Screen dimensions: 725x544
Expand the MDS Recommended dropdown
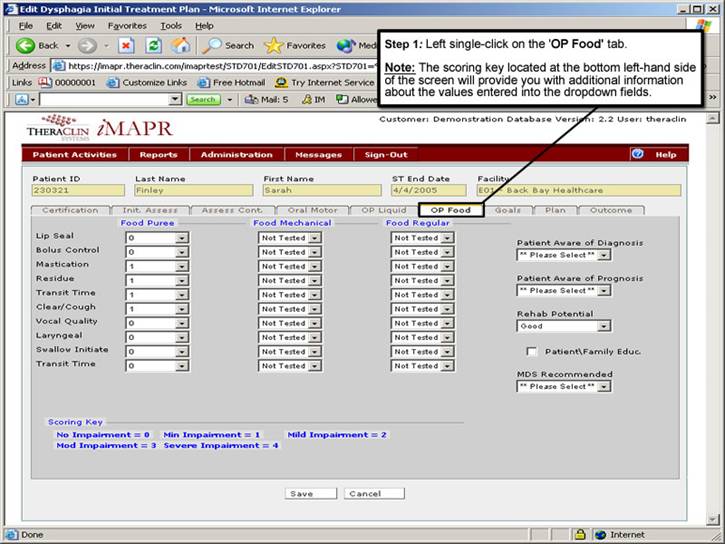(x=603, y=386)
